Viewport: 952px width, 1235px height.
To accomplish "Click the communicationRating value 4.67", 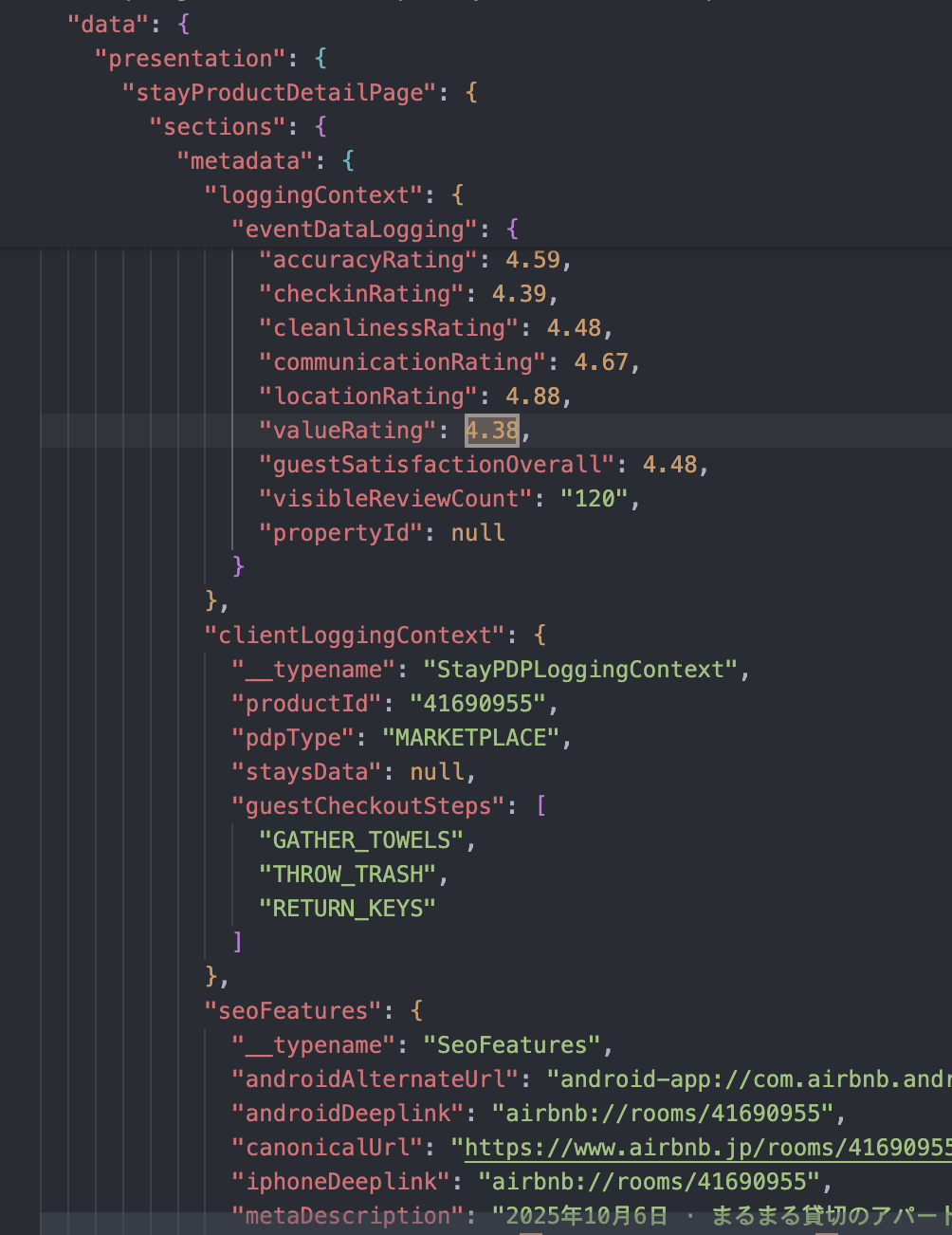I will click(x=601, y=362).
